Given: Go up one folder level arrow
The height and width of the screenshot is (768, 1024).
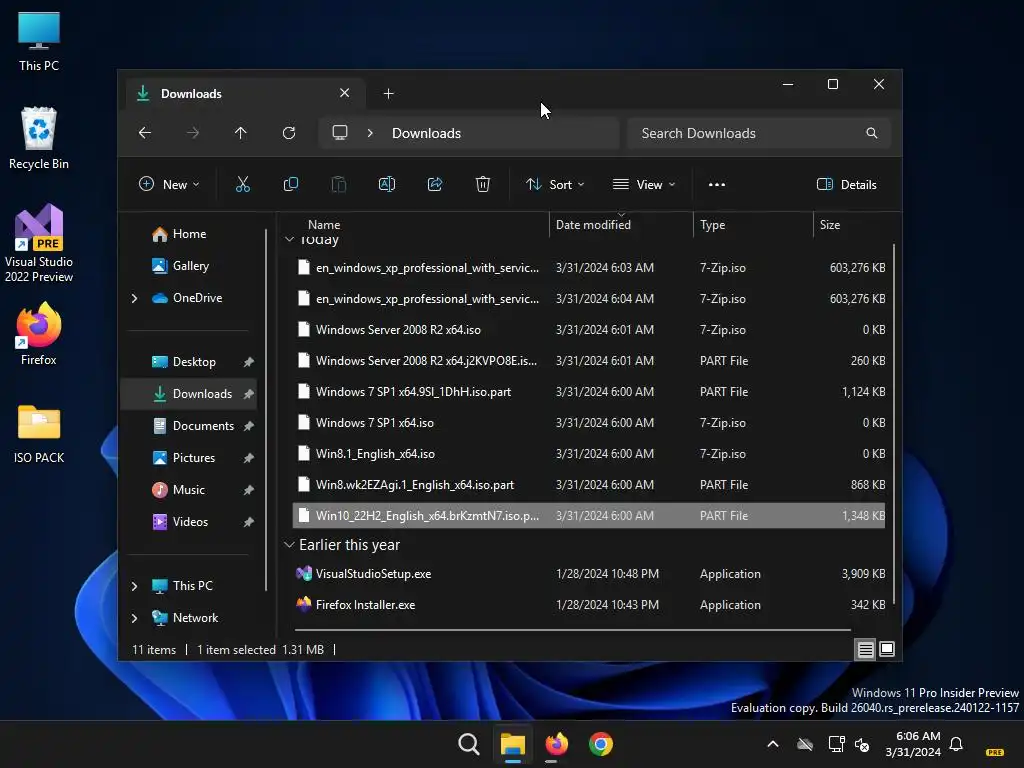Looking at the screenshot, I should (x=240, y=133).
